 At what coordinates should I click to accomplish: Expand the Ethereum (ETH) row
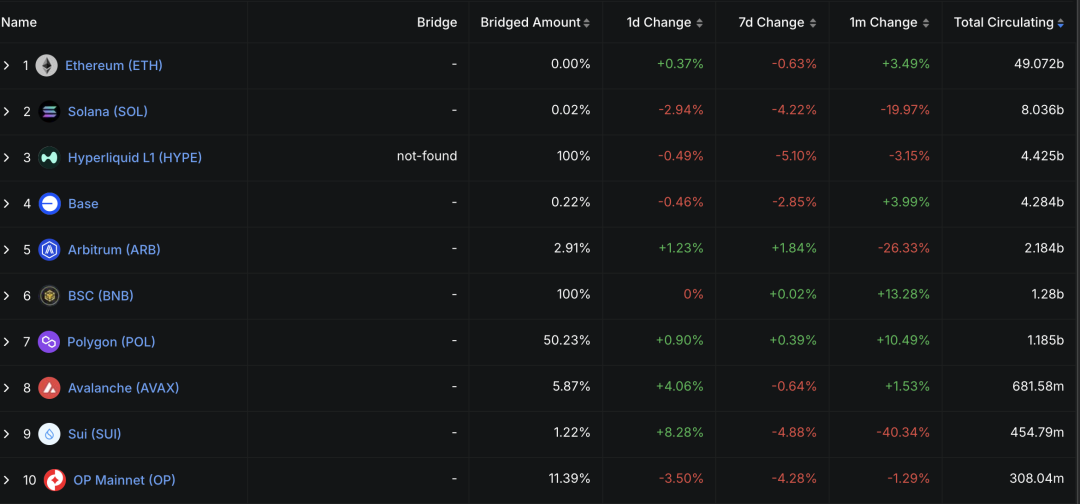7,66
